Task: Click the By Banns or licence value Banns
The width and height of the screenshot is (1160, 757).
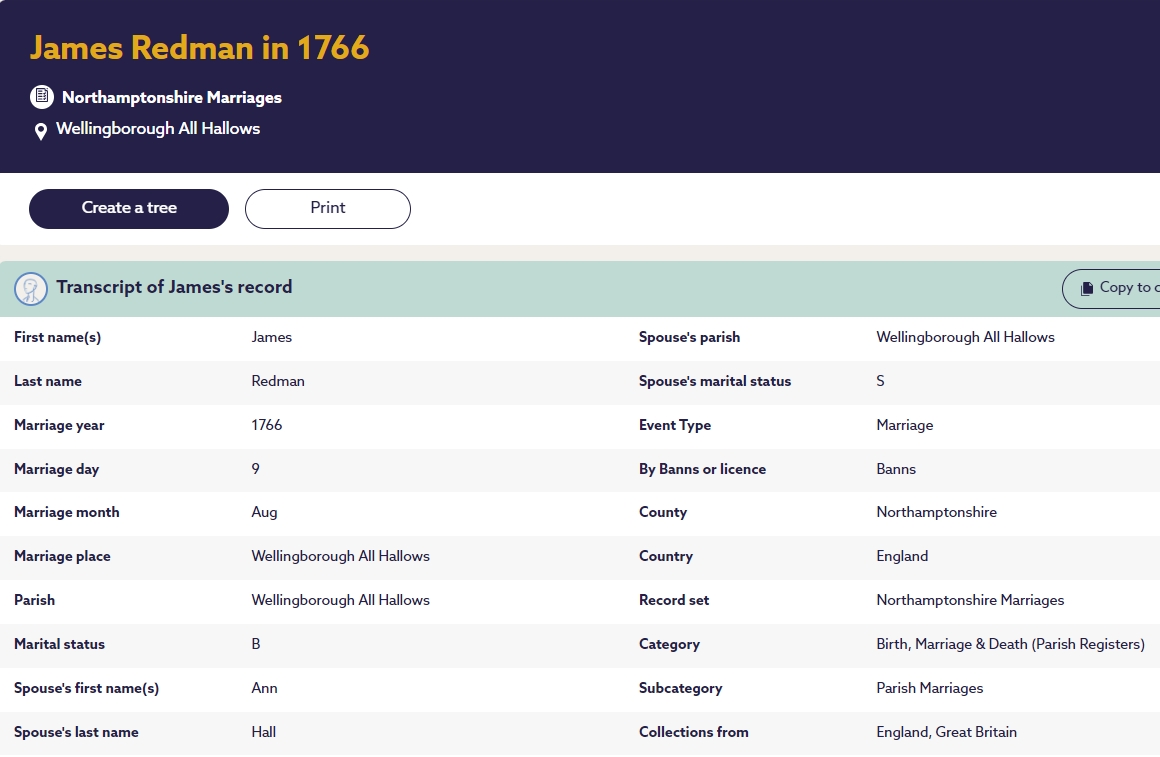Action: pos(896,469)
